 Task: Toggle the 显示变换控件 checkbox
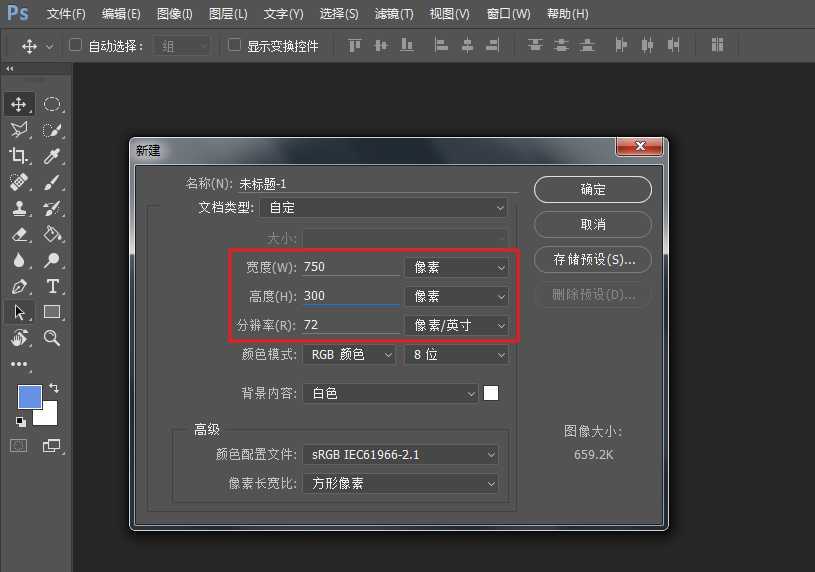point(234,45)
